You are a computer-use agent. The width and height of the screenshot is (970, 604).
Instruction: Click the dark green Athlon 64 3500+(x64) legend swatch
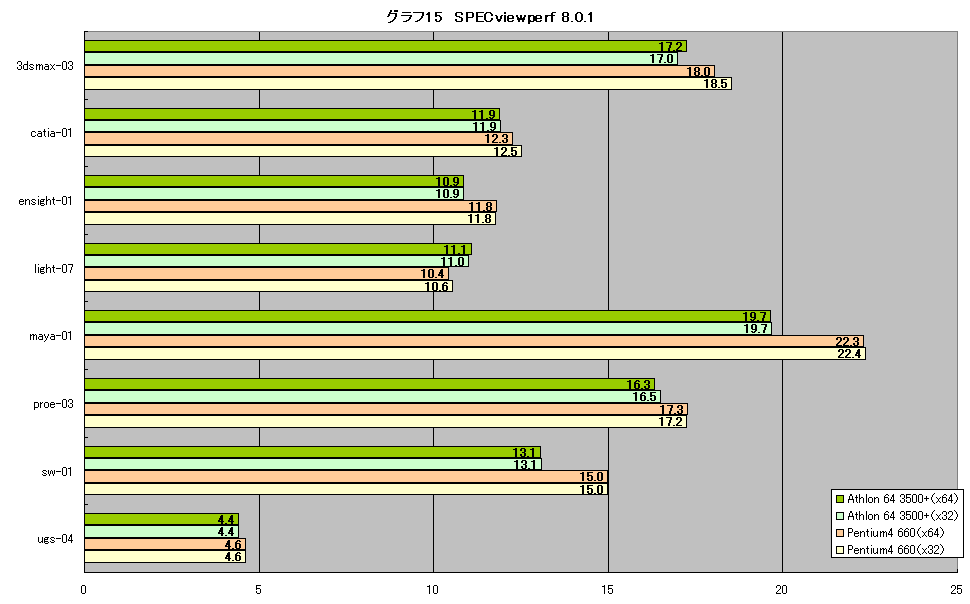pos(839,499)
